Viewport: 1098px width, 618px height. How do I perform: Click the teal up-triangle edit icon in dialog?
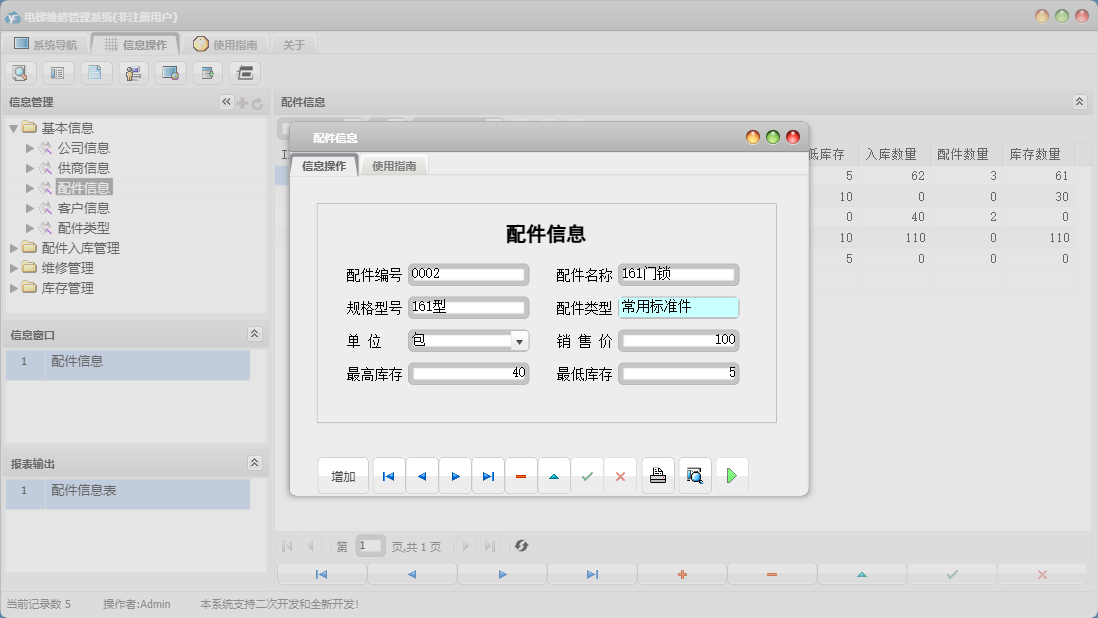pyautogui.click(x=554, y=477)
